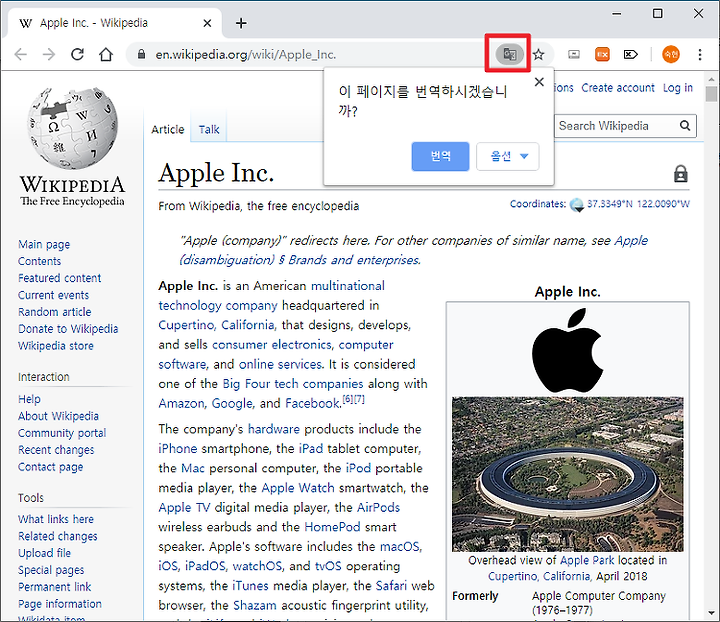Close the Apple Inc. Wikipedia tab
The height and width of the screenshot is (622, 720).
point(208,23)
